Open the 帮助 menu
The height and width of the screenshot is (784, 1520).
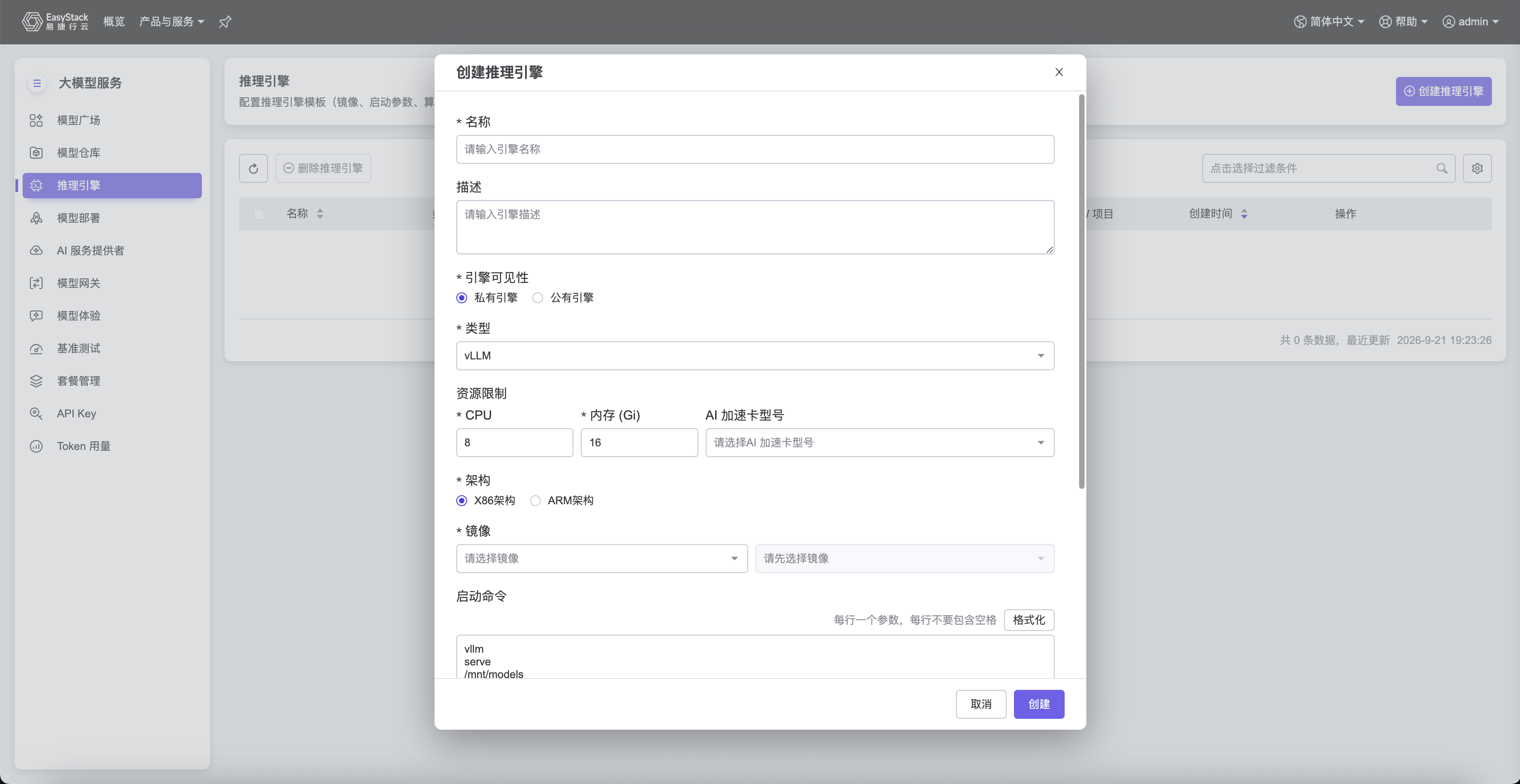point(1403,22)
